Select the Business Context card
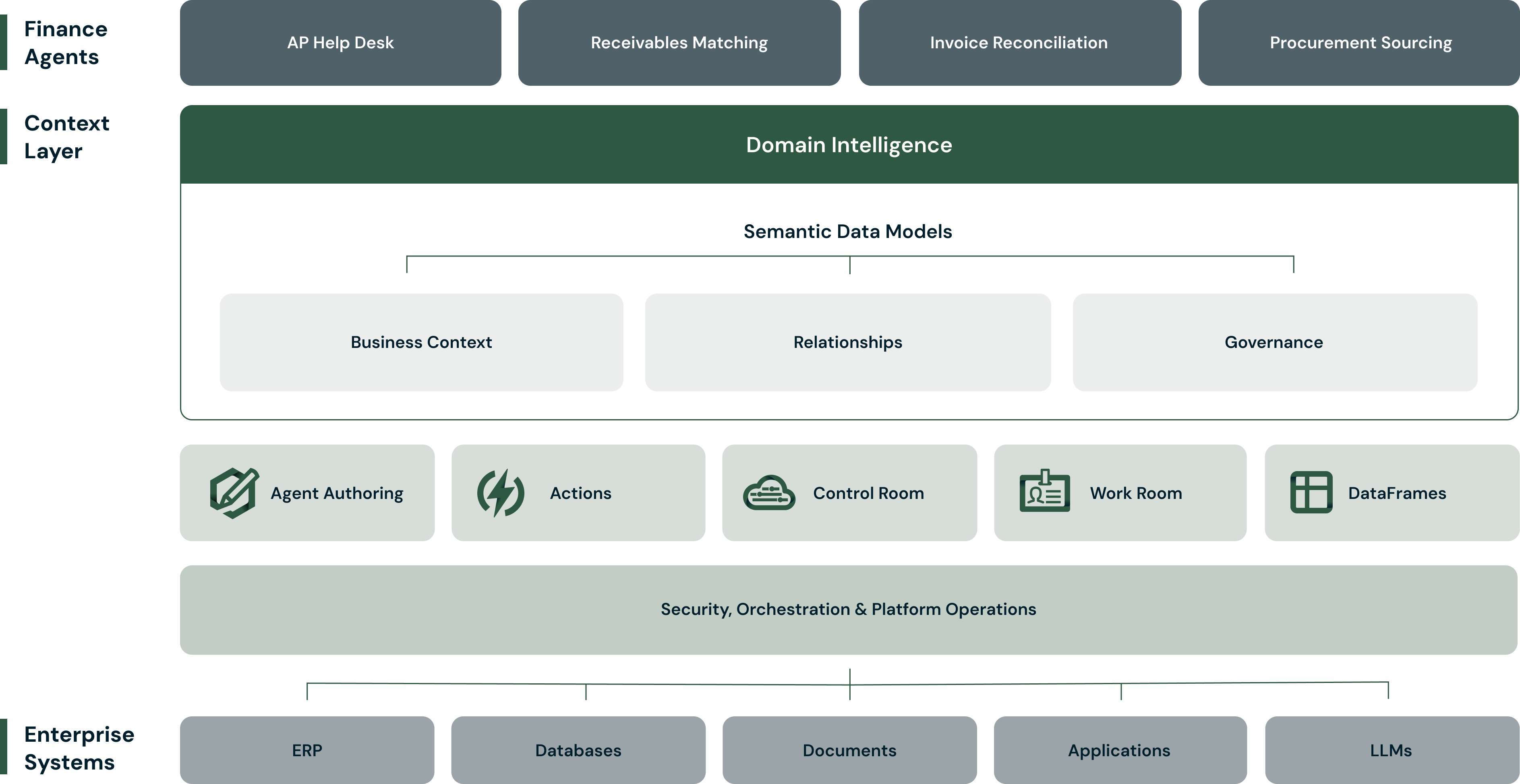The height and width of the screenshot is (784, 1520). pyautogui.click(x=421, y=352)
